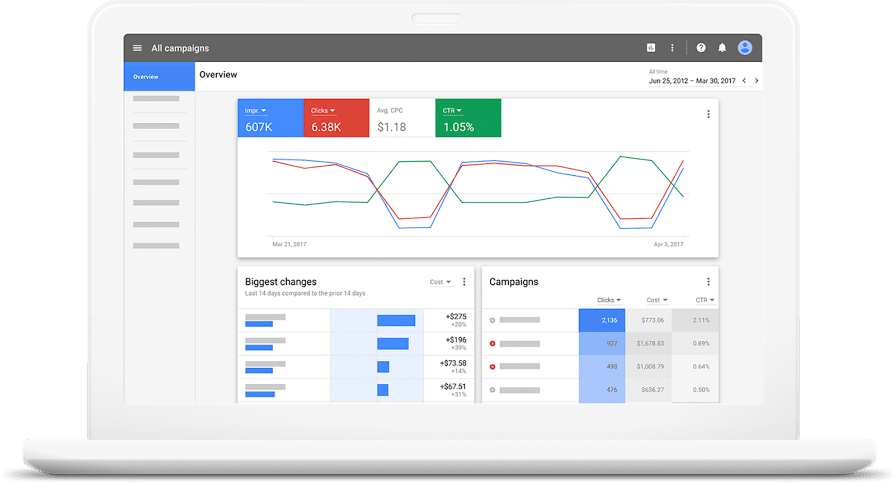
Task: Open the header three-dot more menu
Action: click(672, 48)
